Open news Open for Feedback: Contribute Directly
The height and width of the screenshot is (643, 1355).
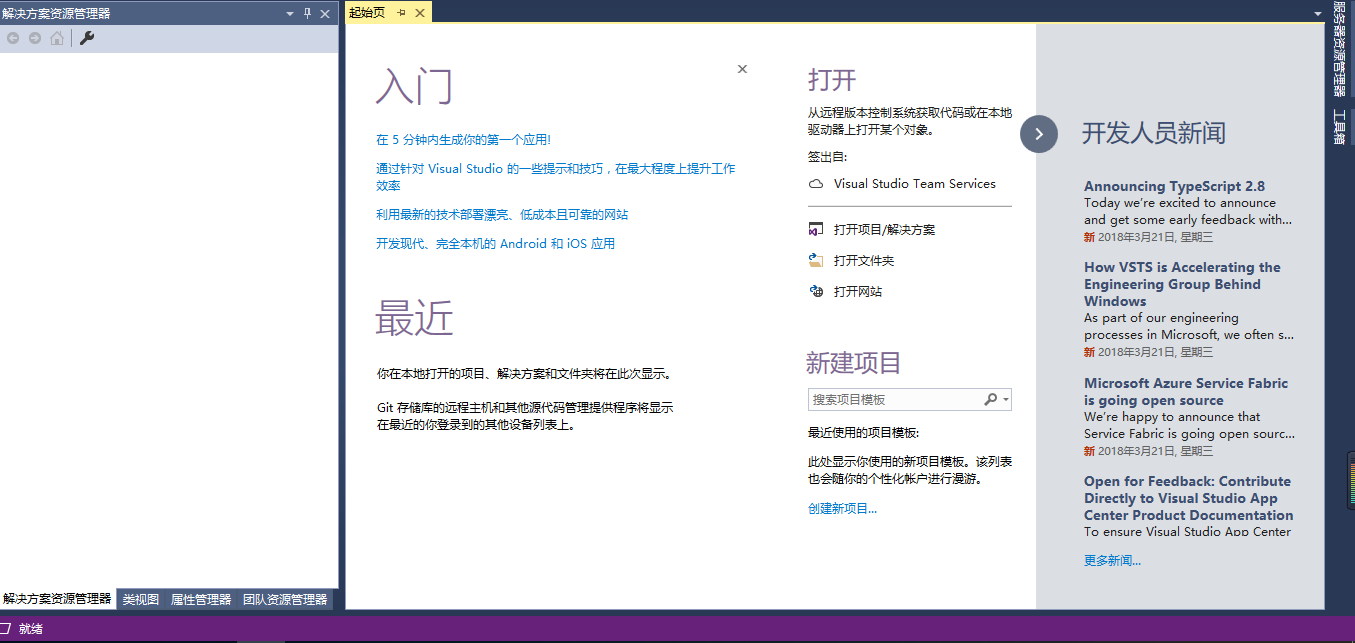[x=1188, y=498]
